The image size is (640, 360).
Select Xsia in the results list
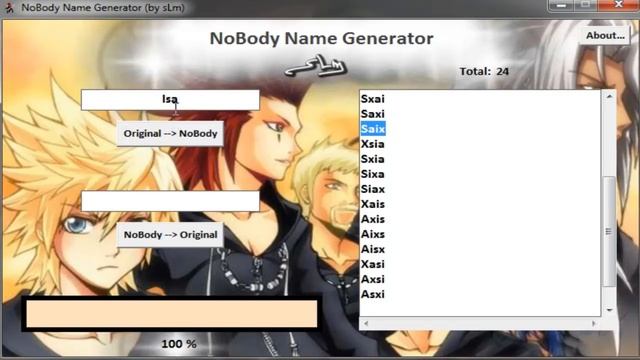373,144
